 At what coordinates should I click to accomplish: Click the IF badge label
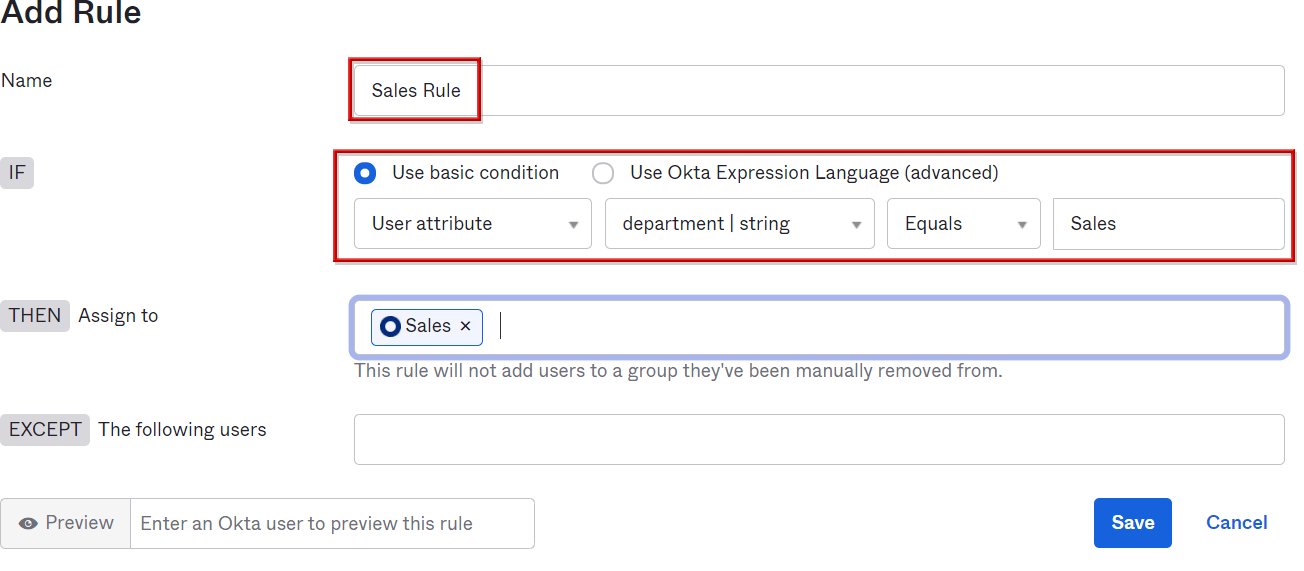coord(17,173)
